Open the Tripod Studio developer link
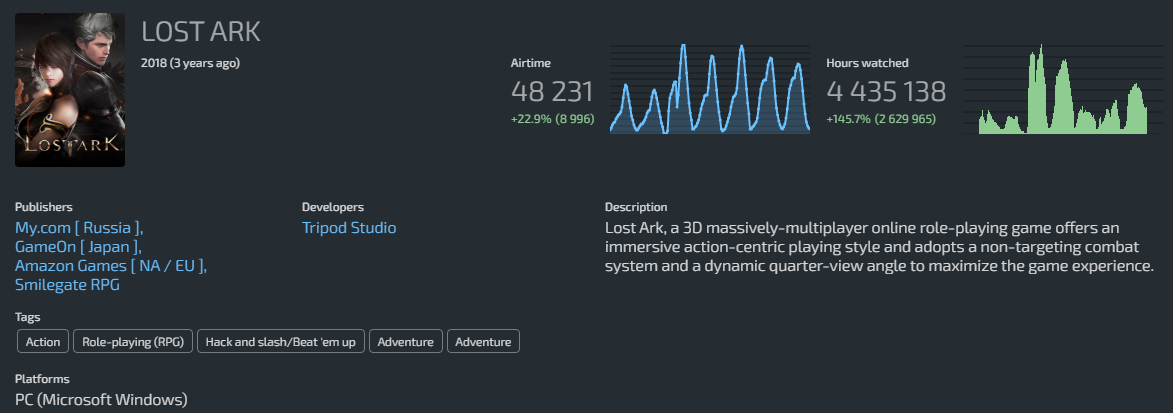1173x413 pixels. click(349, 227)
